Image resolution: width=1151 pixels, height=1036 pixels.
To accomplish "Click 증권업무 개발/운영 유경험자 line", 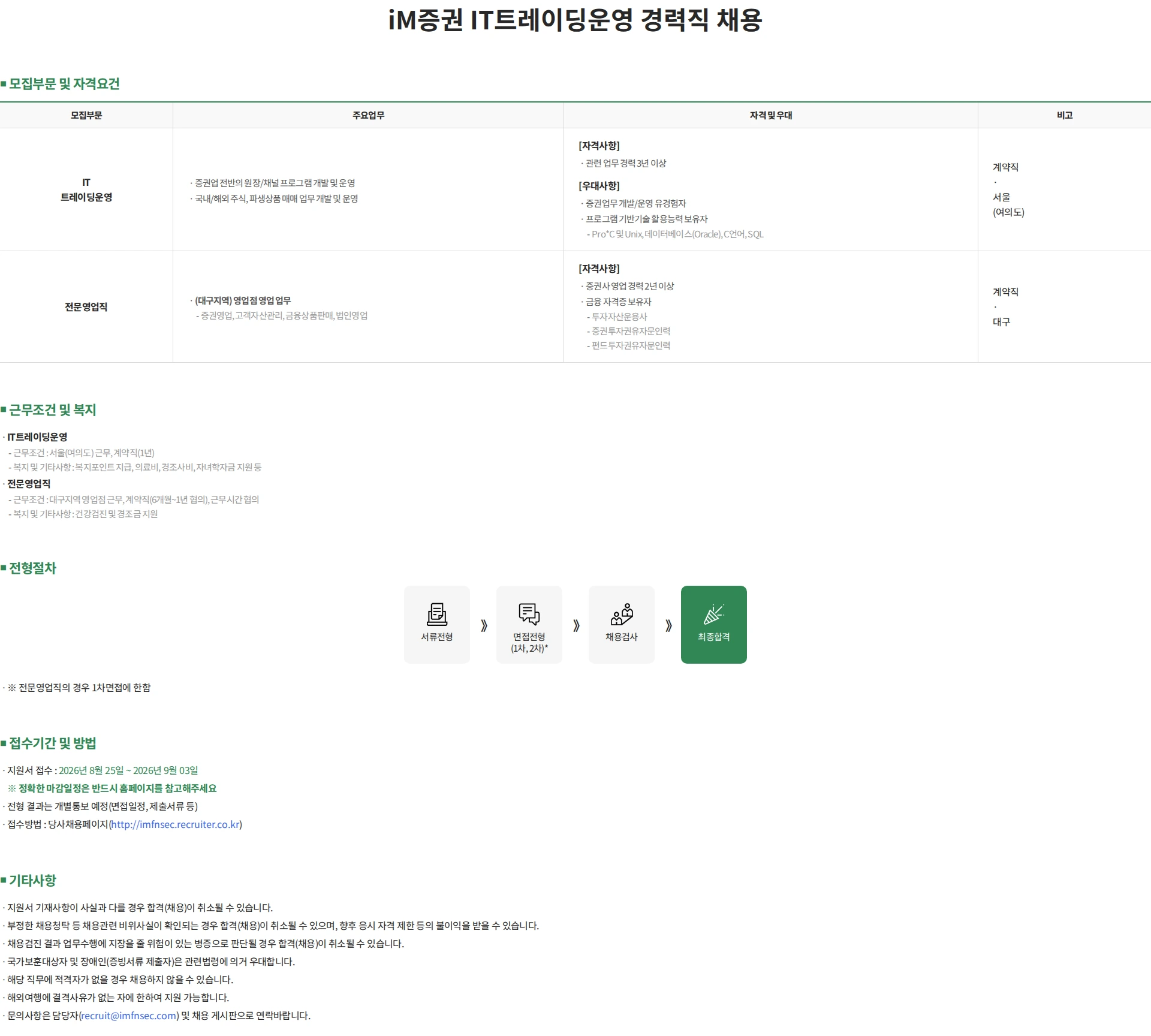I will [635, 203].
